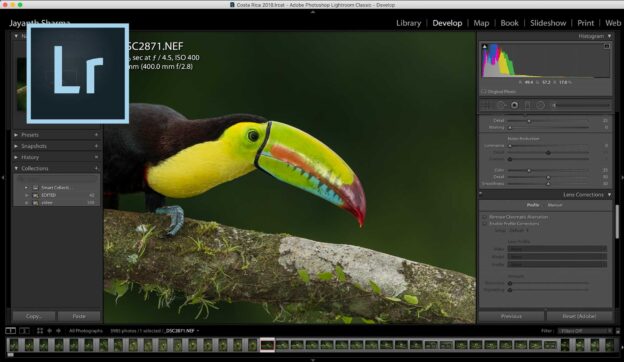Screen dimensions: 624x362
Task: Expand the Smart Collections tree item
Action: (26, 187)
